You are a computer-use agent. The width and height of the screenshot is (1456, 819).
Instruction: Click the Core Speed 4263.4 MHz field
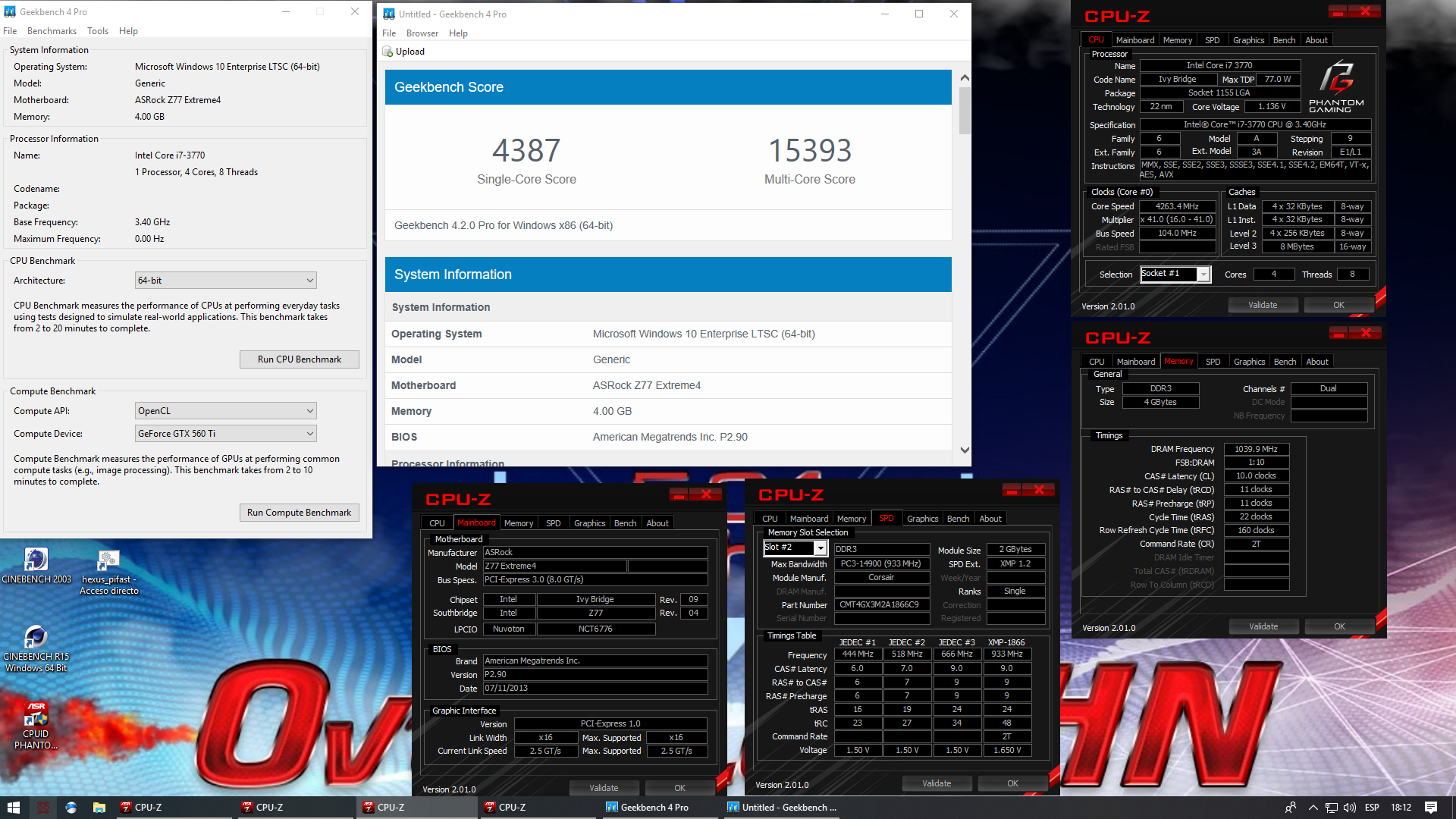1177,206
